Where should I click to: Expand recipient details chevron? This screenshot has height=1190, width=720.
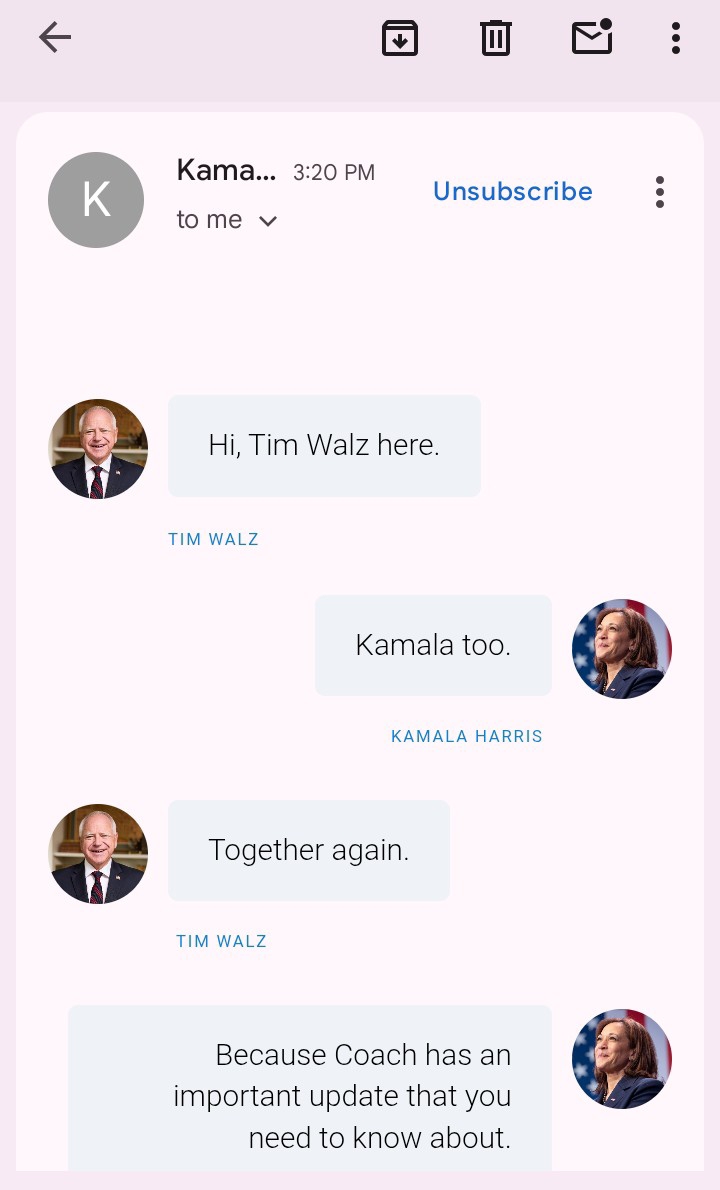(x=268, y=221)
